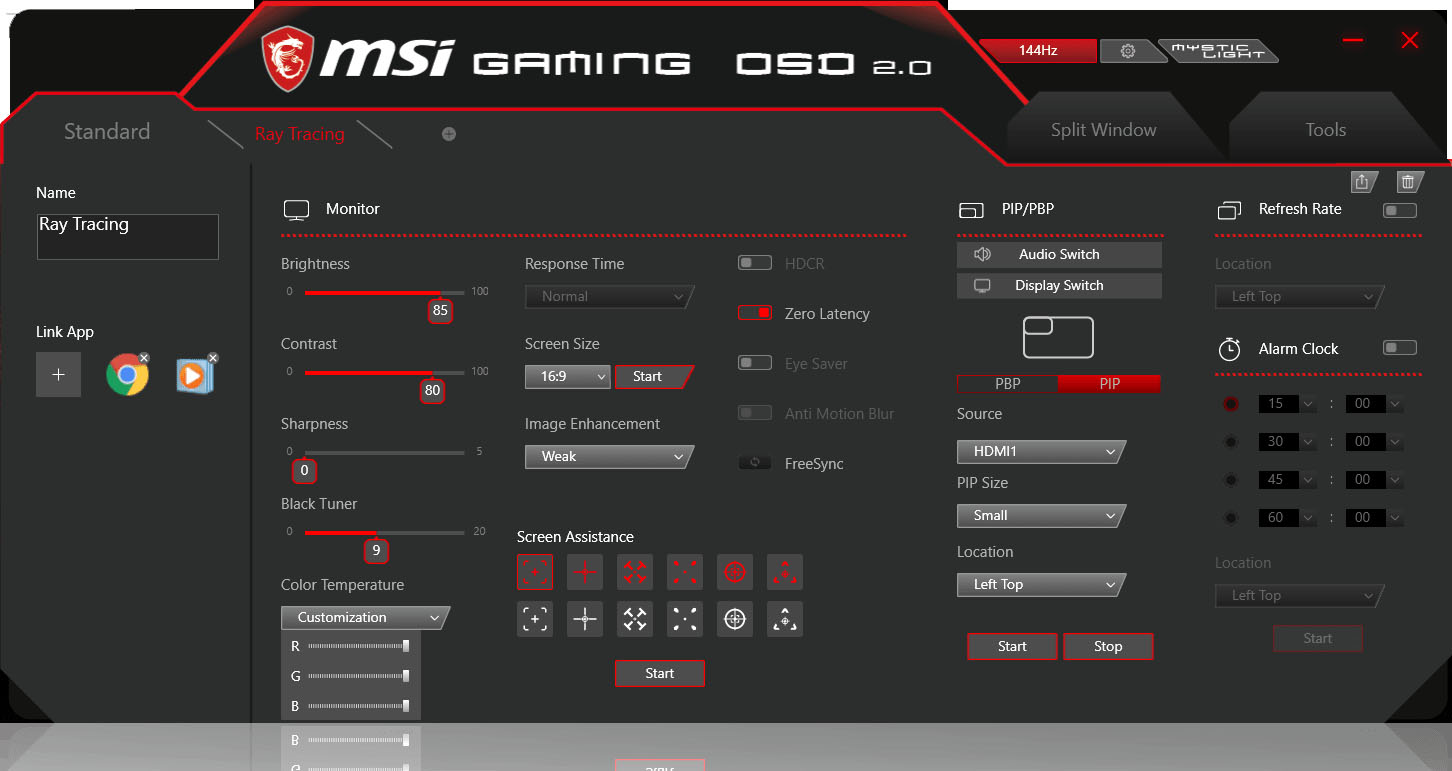The image size is (1452, 771).
Task: Click the MSI dragon shield logo
Action: [x=287, y=59]
